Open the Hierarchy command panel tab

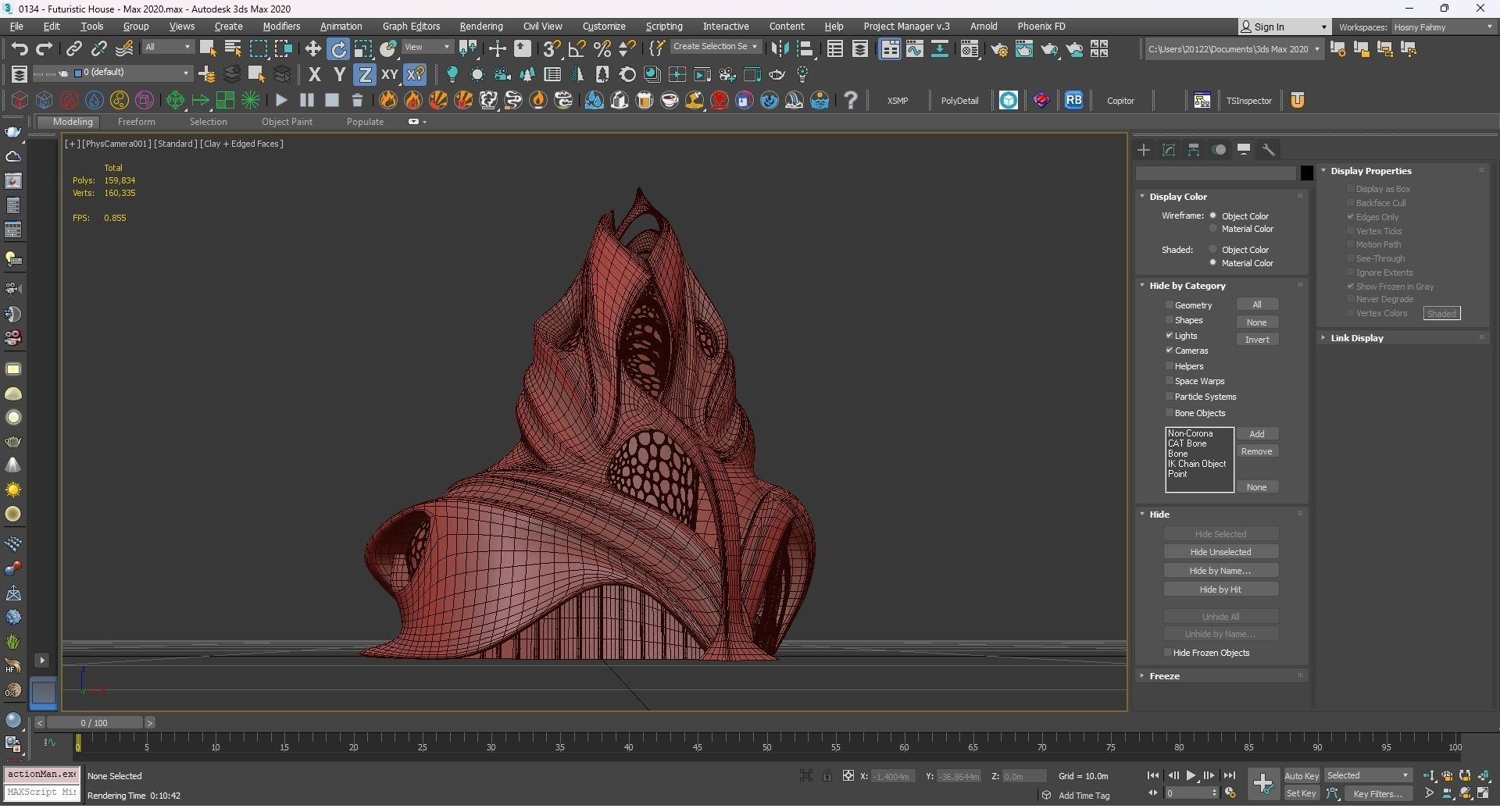(x=1194, y=150)
